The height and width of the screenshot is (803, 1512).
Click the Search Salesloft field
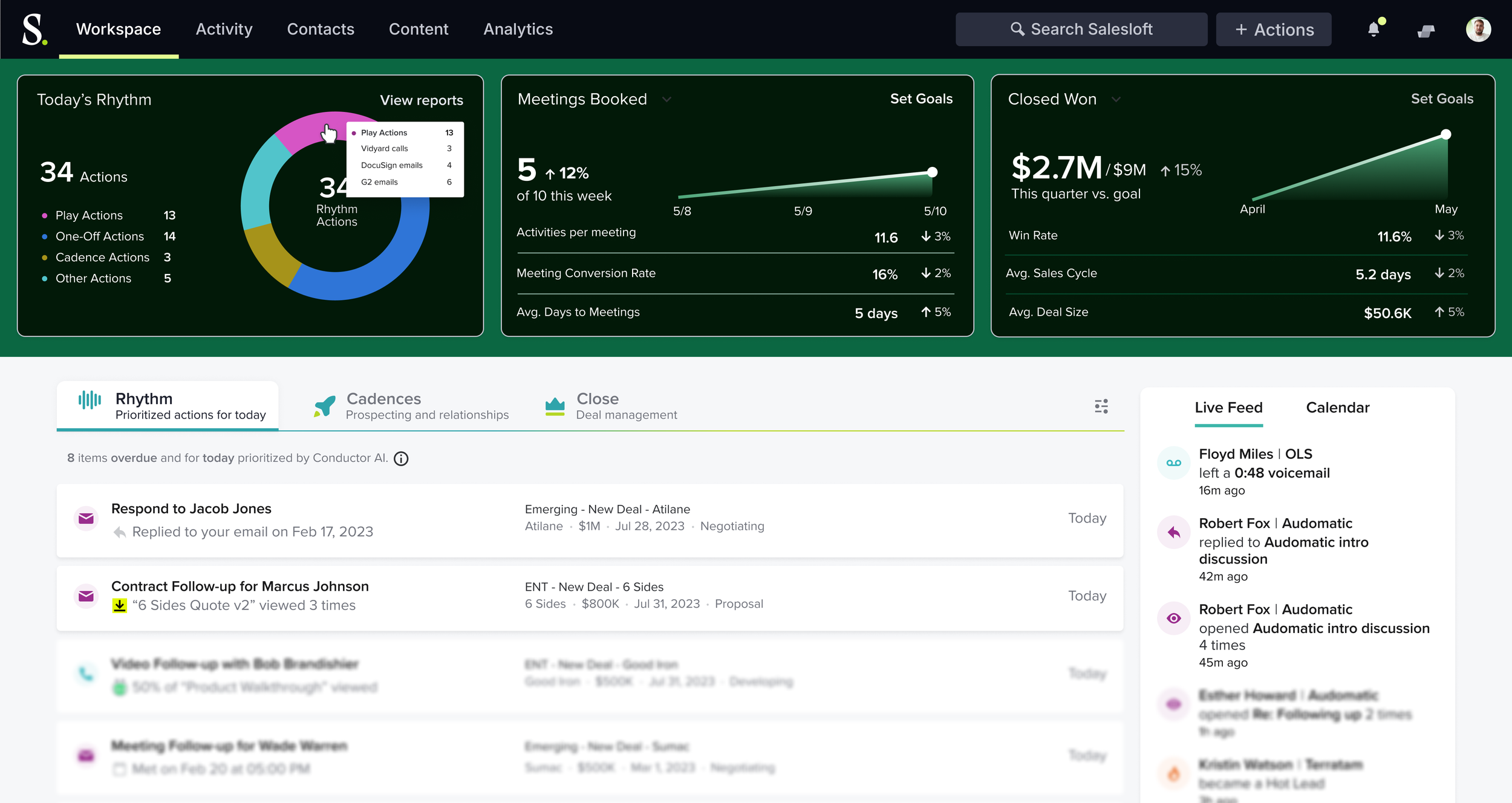(x=1081, y=29)
